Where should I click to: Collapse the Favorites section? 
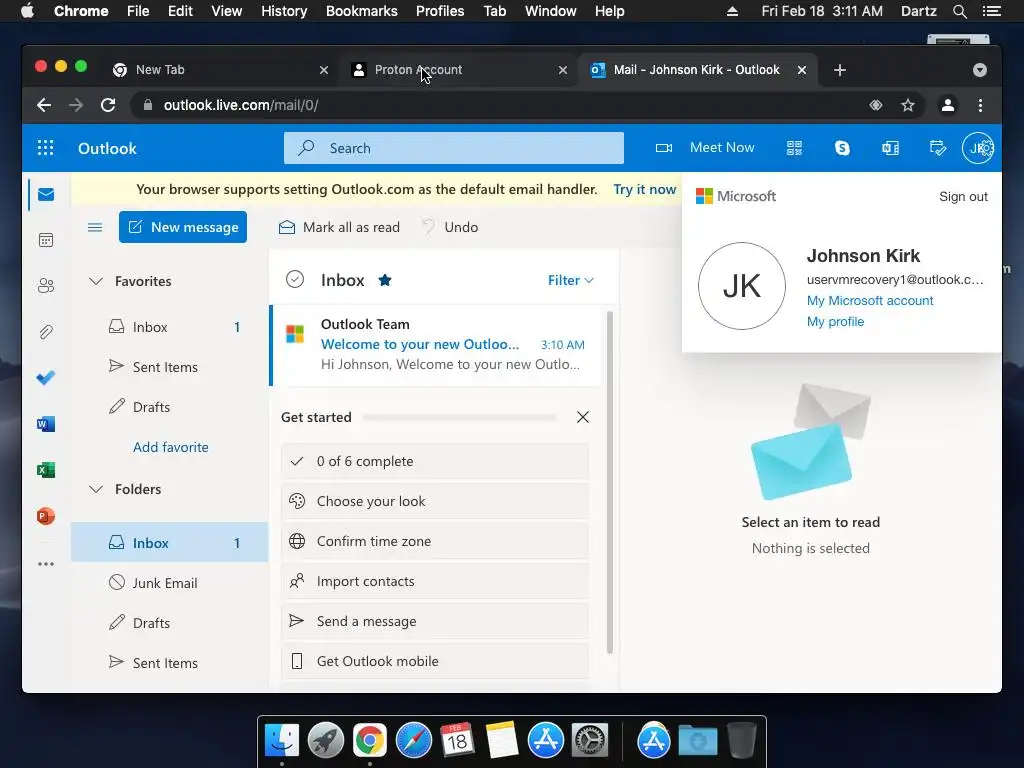coord(96,281)
